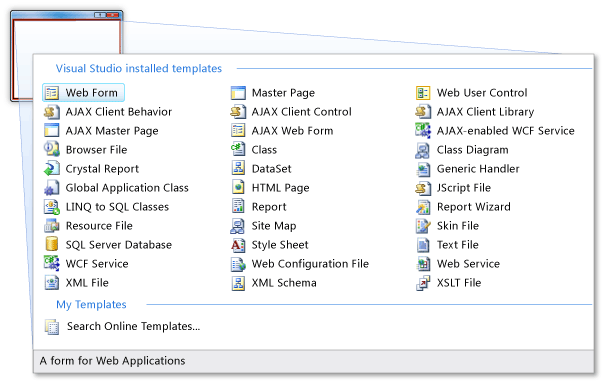This screenshot has height=382, width=603.
Task: Choose the Resource File icon
Action: pyautogui.click(x=52, y=226)
